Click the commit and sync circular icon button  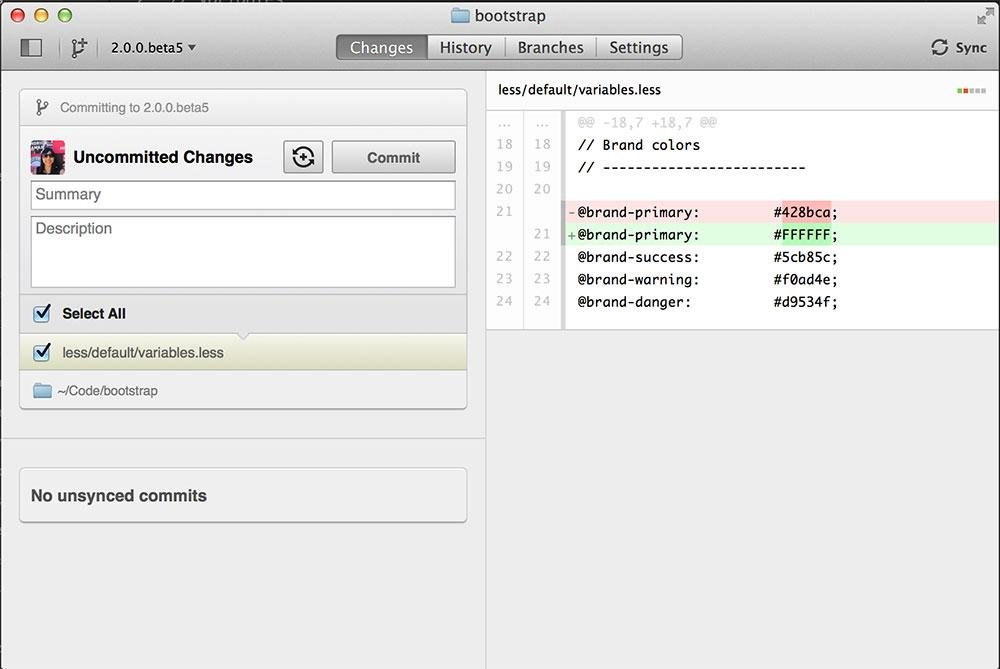[303, 157]
